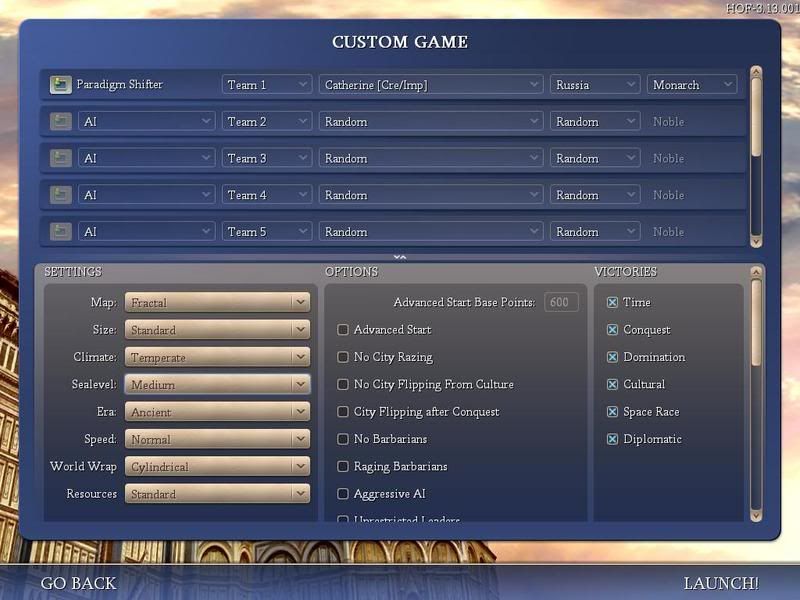Viewport: 800px width, 600px height.
Task: Open the Monarch difficulty dropdown
Action: (692, 85)
